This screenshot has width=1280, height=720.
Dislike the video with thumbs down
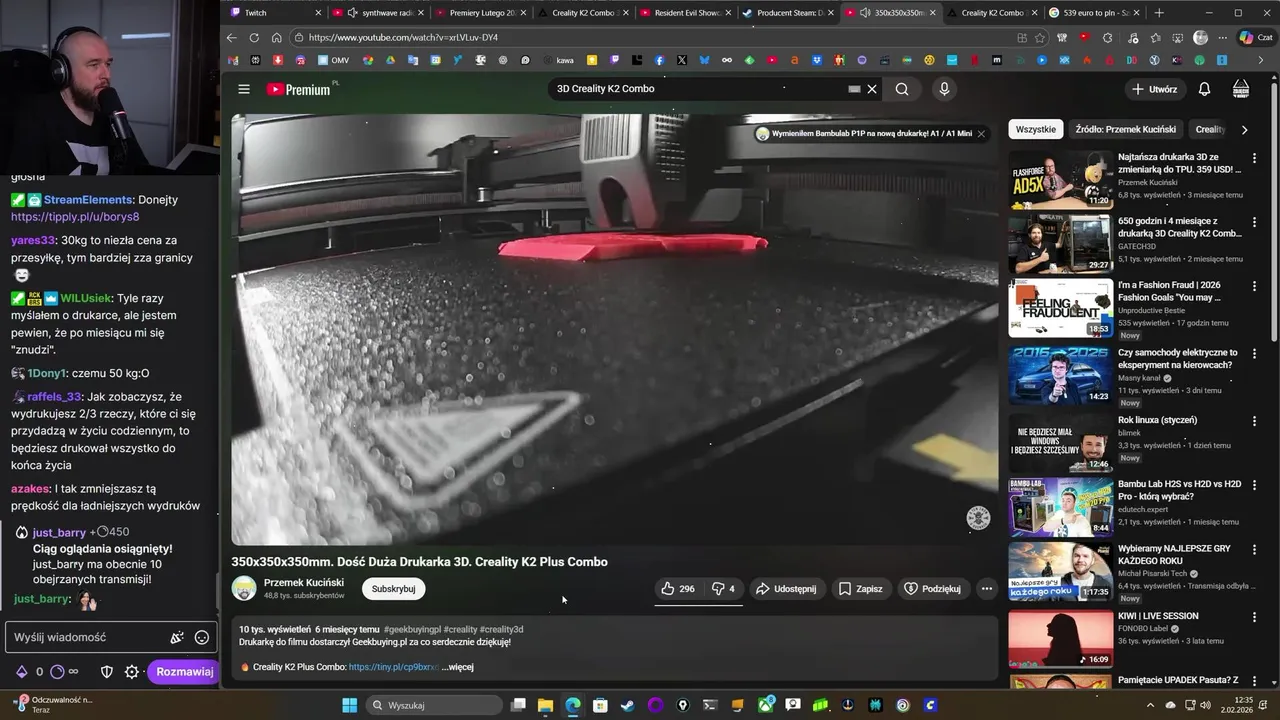click(x=722, y=589)
